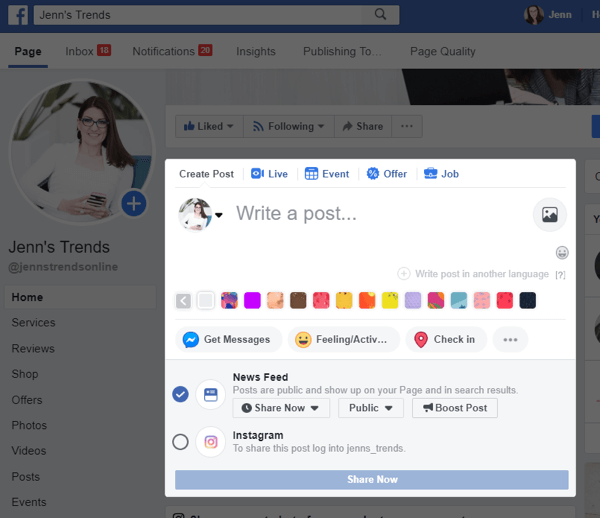Viewport: 600px width, 518px height.
Task: Click the photo upload icon in composer
Action: 549,214
